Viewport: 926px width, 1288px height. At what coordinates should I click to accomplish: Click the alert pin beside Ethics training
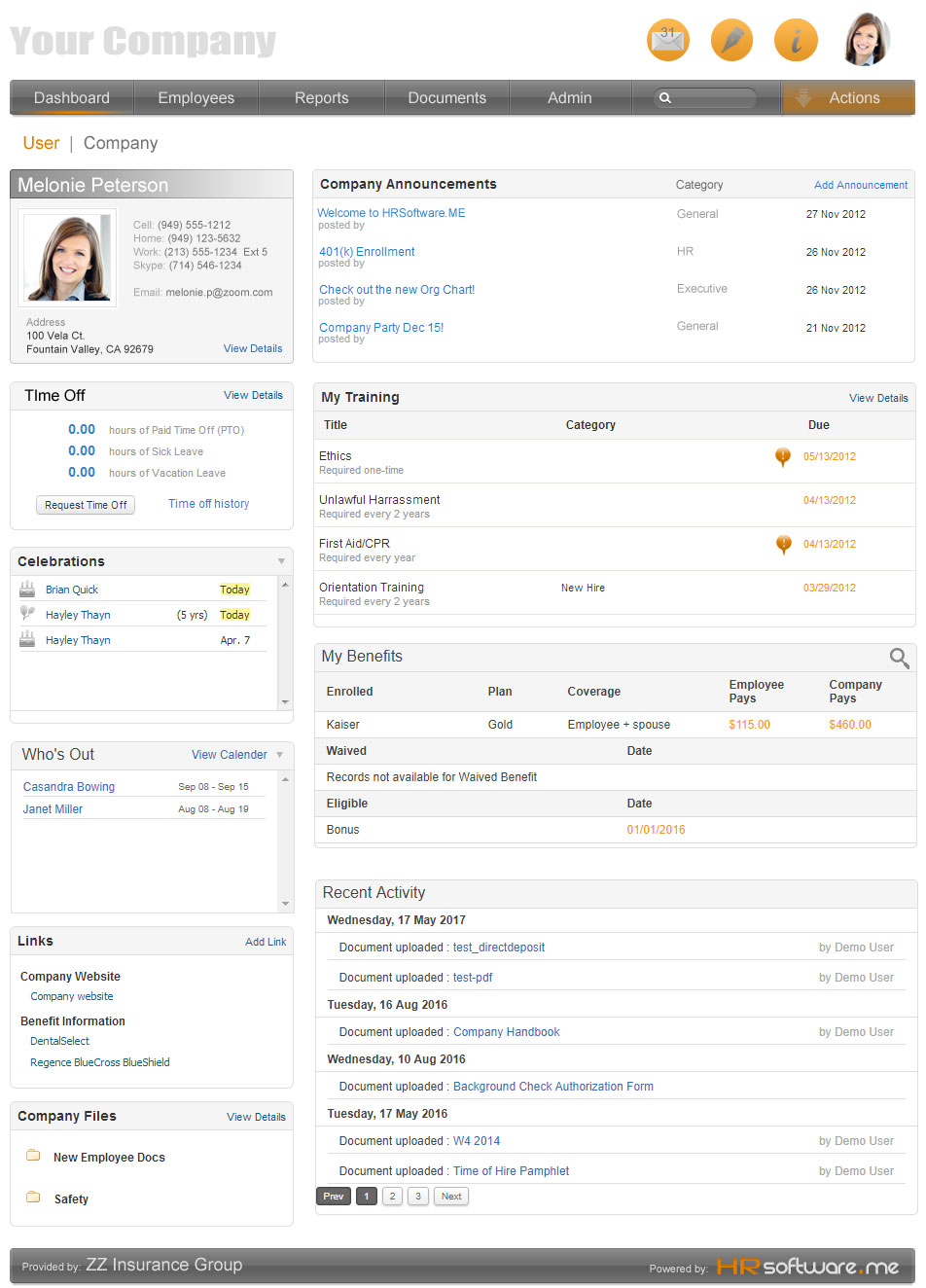point(783,457)
